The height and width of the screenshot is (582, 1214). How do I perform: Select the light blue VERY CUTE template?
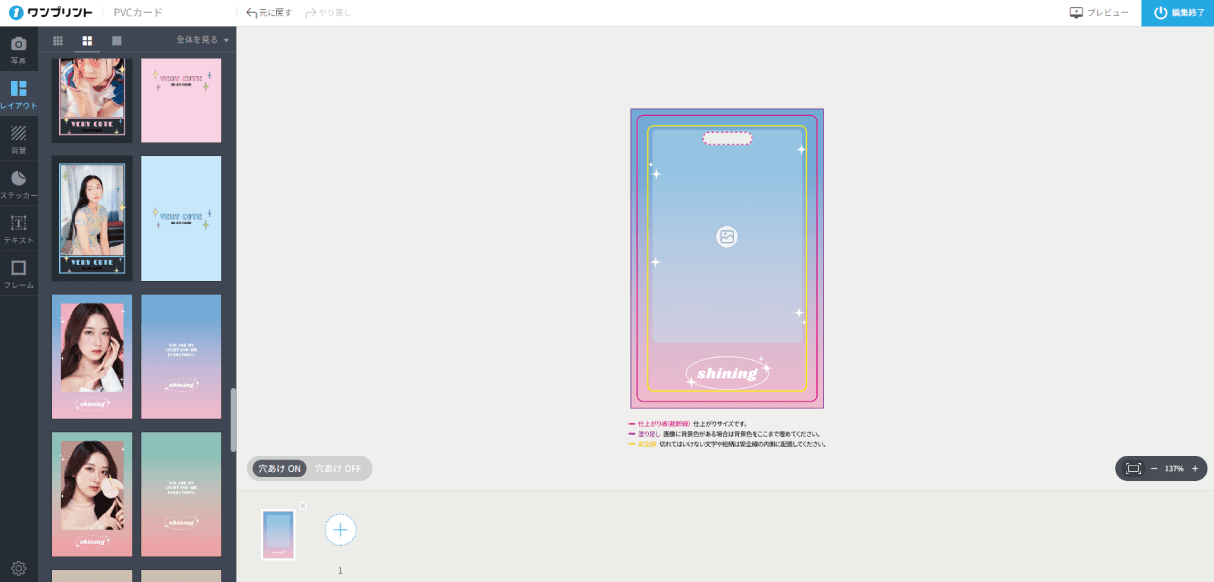[x=181, y=218]
